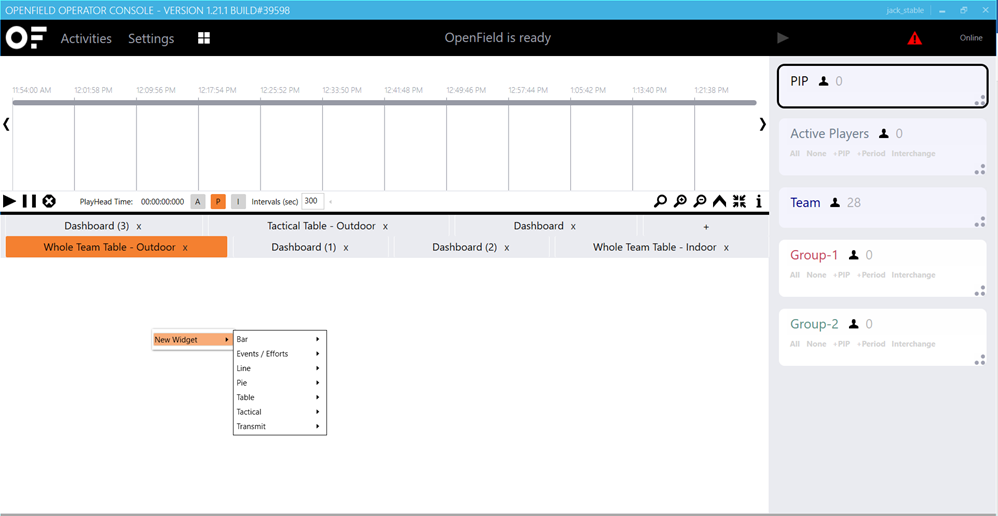Screen dimensions: 998x516
Task: Click the Active Players corner dots handle
Action: 980,169
